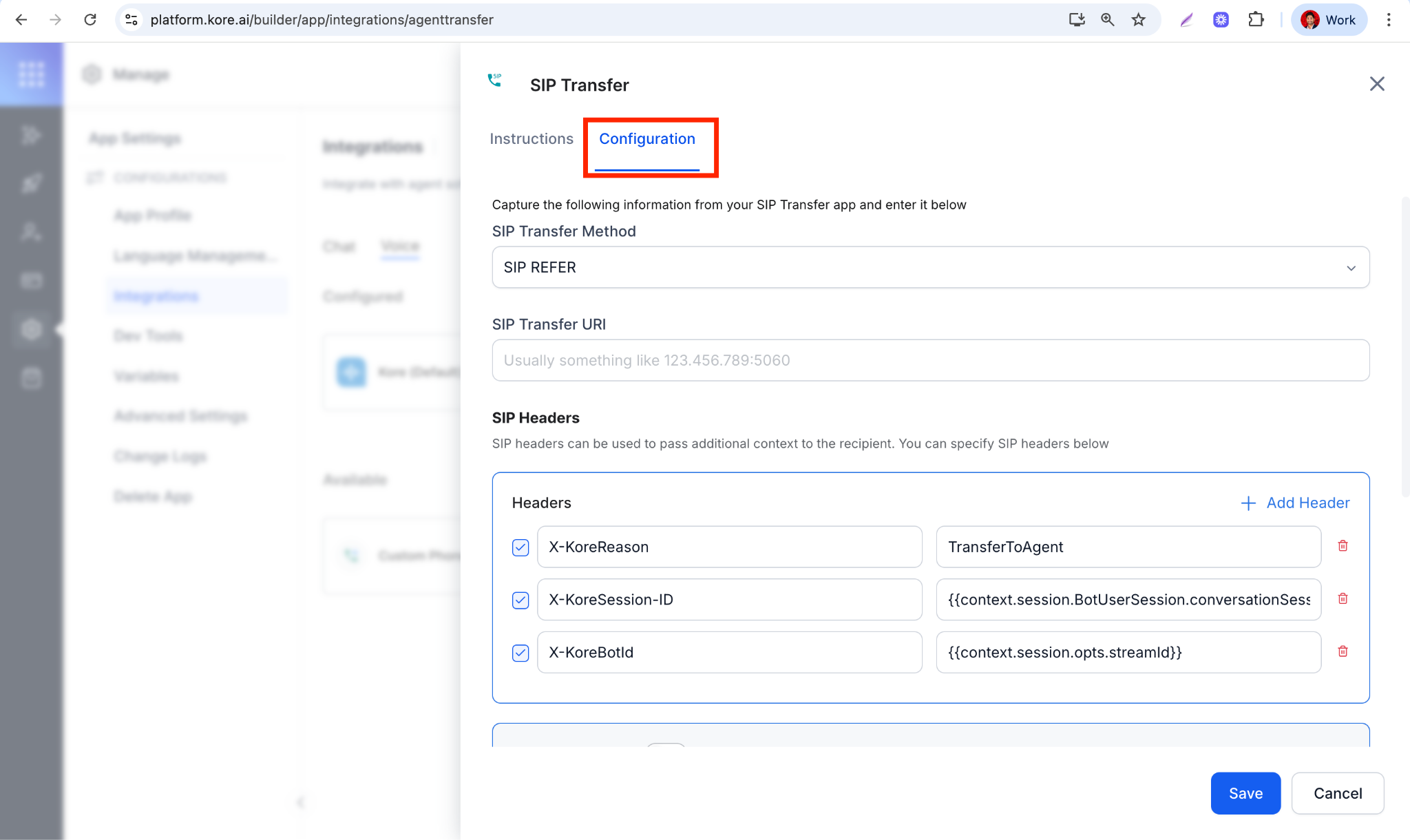The height and width of the screenshot is (840, 1410).
Task: Open the Work profile menu
Action: click(x=1328, y=20)
